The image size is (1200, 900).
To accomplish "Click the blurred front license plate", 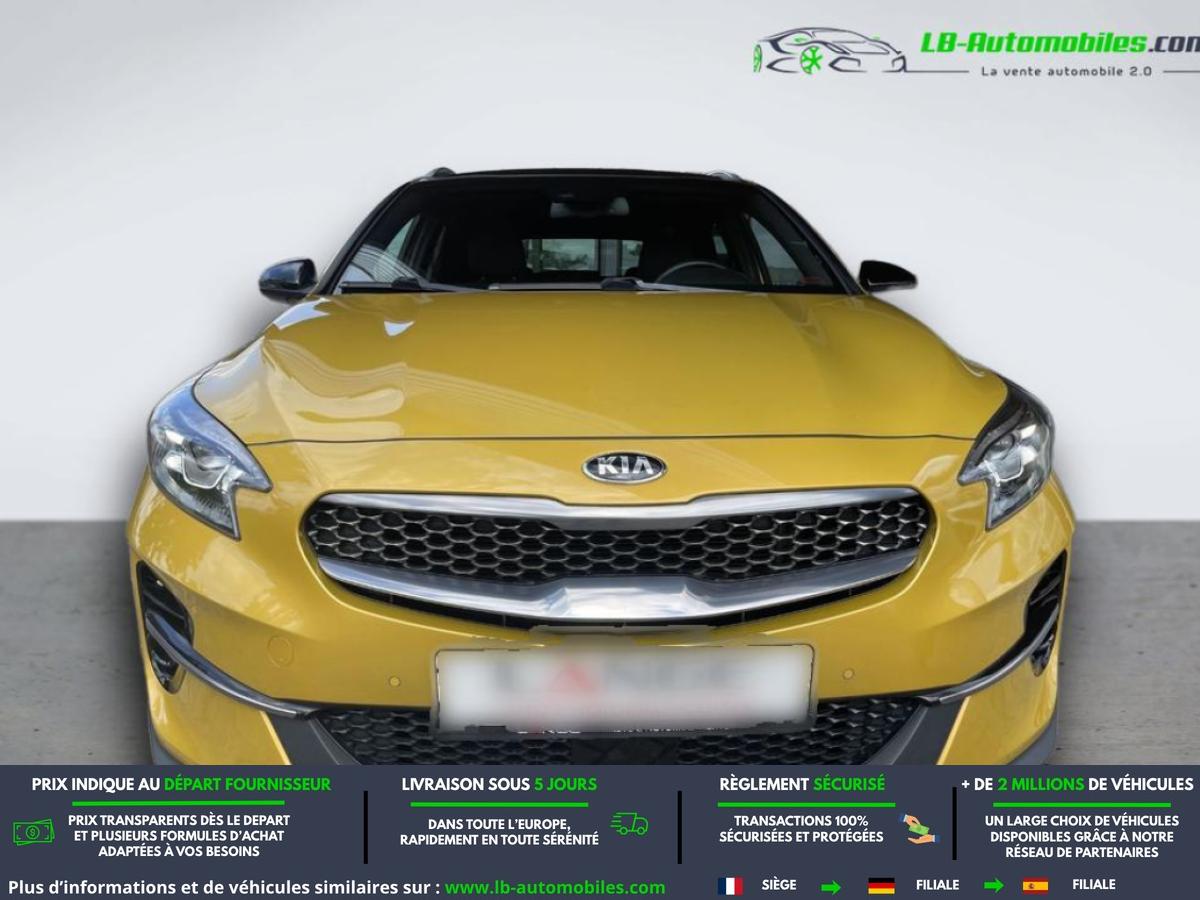I will pos(624,688).
